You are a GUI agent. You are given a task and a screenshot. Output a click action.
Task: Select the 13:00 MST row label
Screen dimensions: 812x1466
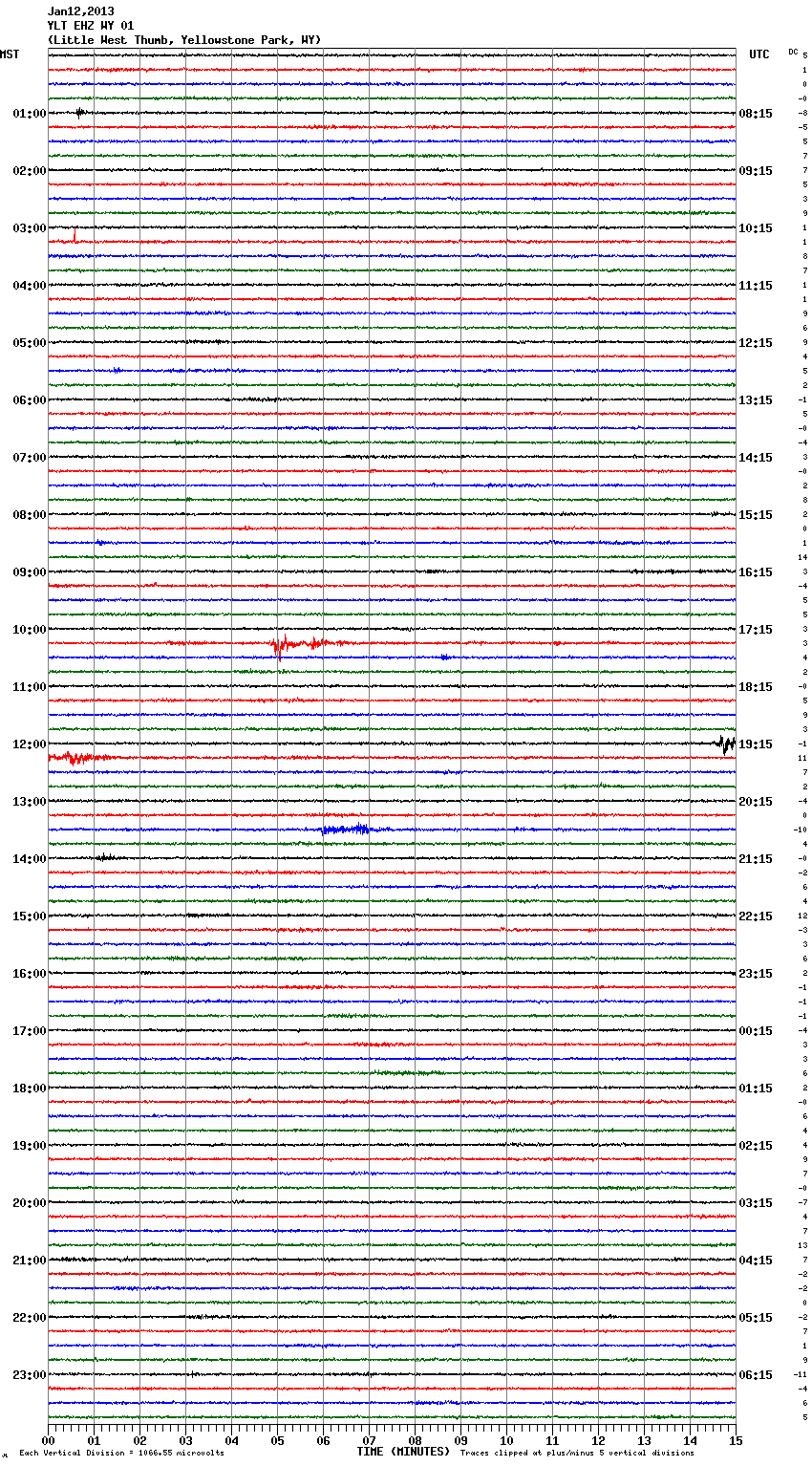(30, 802)
